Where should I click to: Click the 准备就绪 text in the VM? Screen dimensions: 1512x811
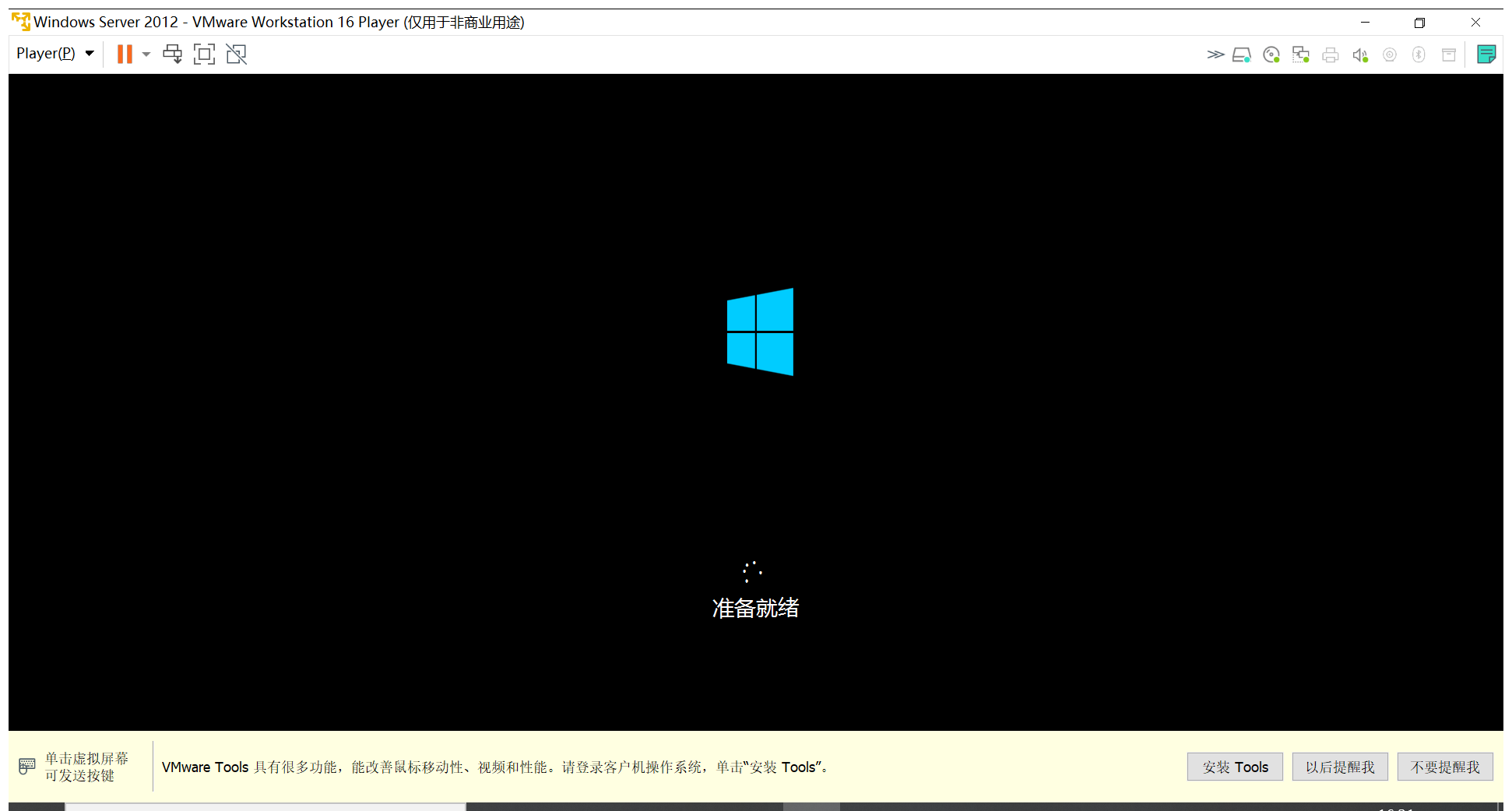pos(755,608)
